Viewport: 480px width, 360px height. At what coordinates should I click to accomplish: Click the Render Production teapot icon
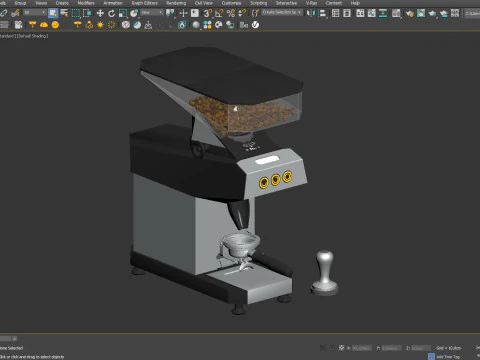click(432, 13)
